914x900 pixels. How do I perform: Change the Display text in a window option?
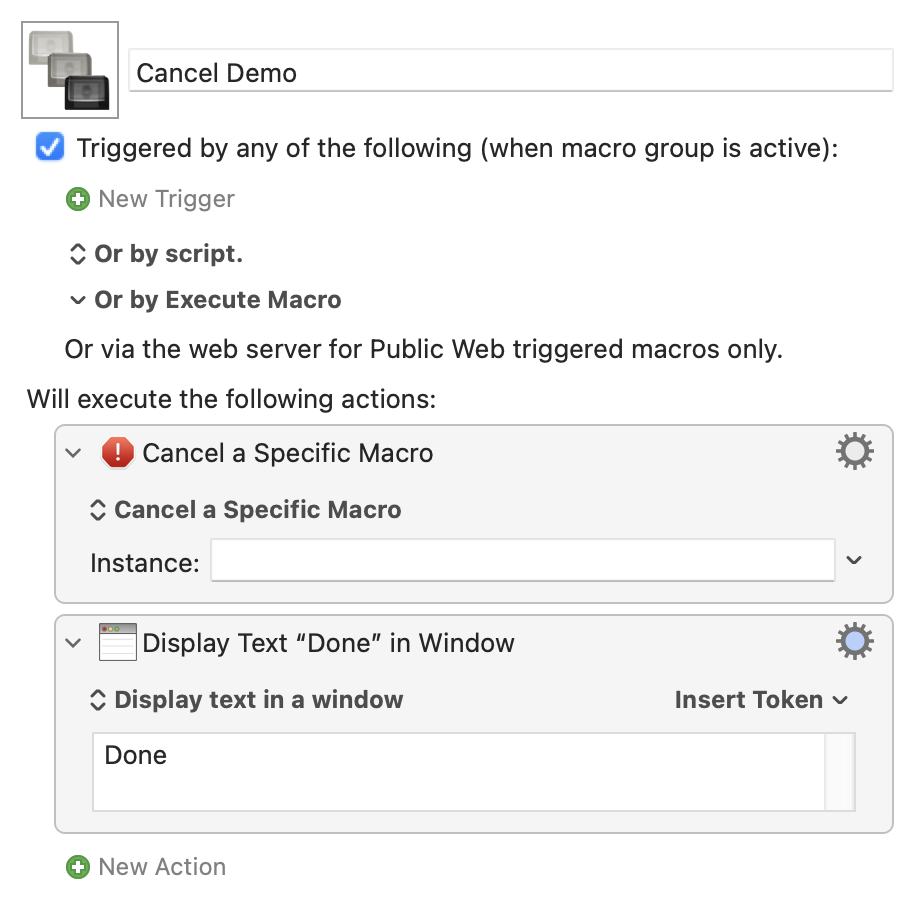247,699
